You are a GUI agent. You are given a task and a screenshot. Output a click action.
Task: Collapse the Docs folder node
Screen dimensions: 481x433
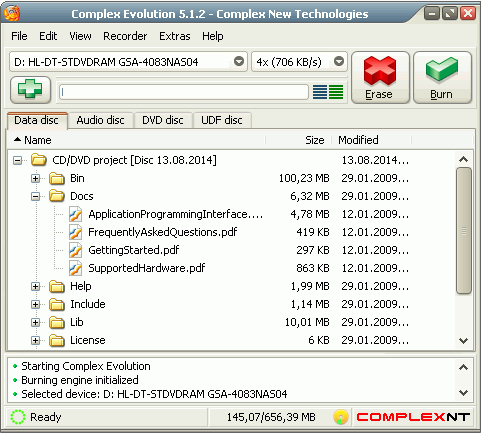(x=35, y=196)
